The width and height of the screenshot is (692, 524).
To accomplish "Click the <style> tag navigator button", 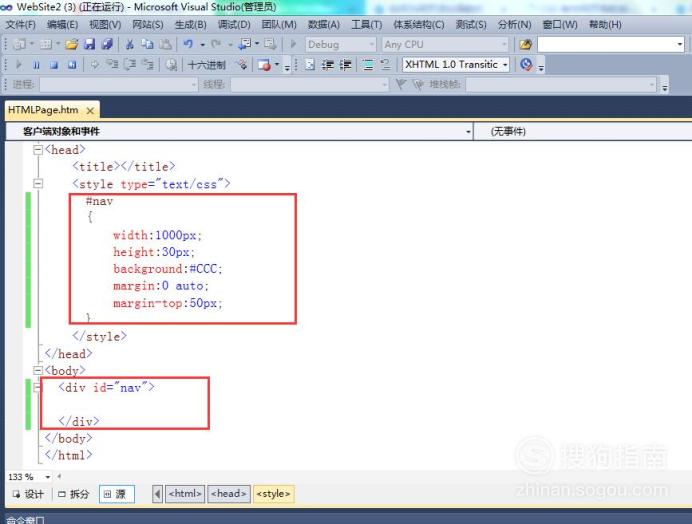I will (x=273, y=494).
